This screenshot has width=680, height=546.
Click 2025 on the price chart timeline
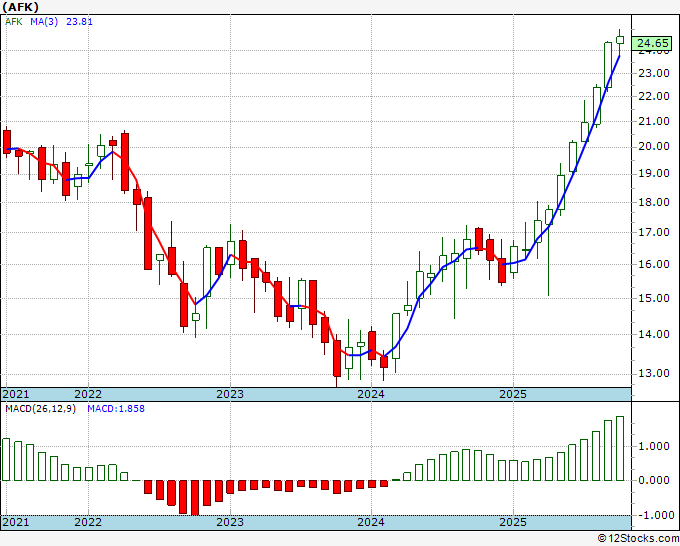click(513, 394)
